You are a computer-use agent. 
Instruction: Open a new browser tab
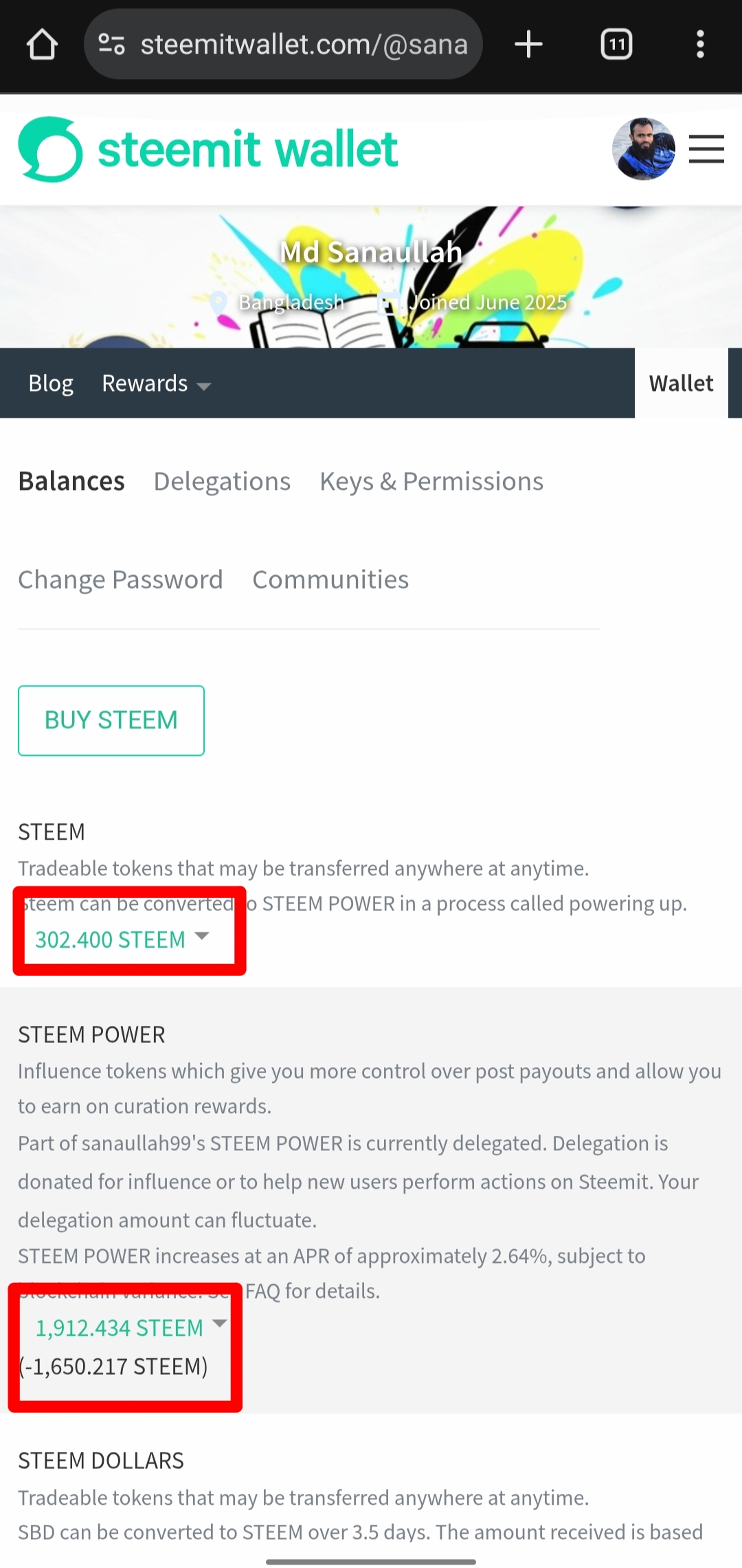click(528, 45)
